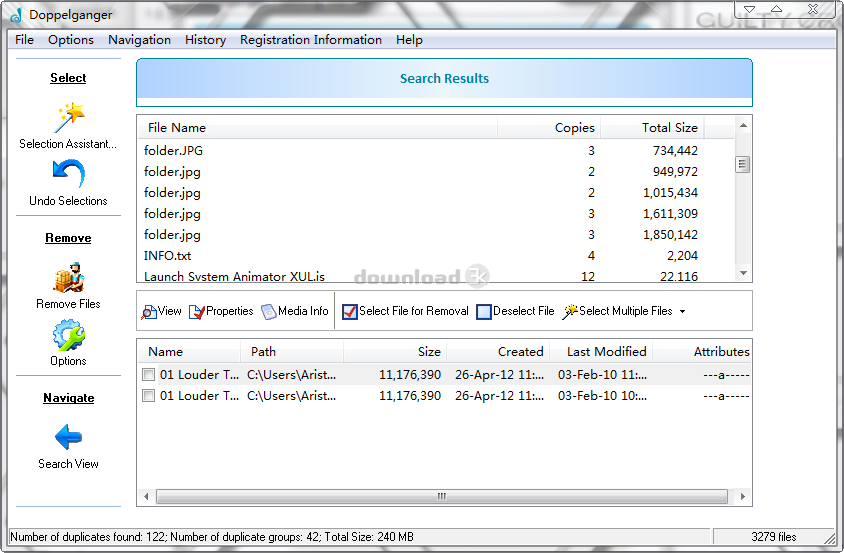
Task: Sort by File Name column header
Action: point(318,128)
